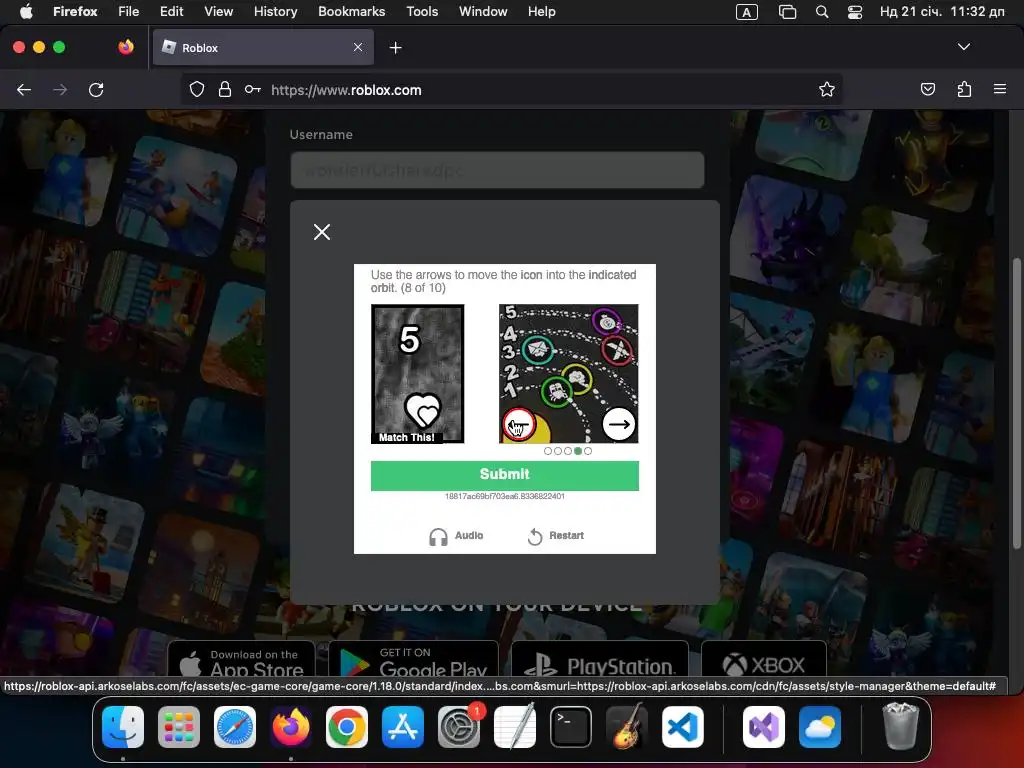The height and width of the screenshot is (768, 1024).
Task: Launch Google Chrome from the Dock
Action: tap(347, 727)
